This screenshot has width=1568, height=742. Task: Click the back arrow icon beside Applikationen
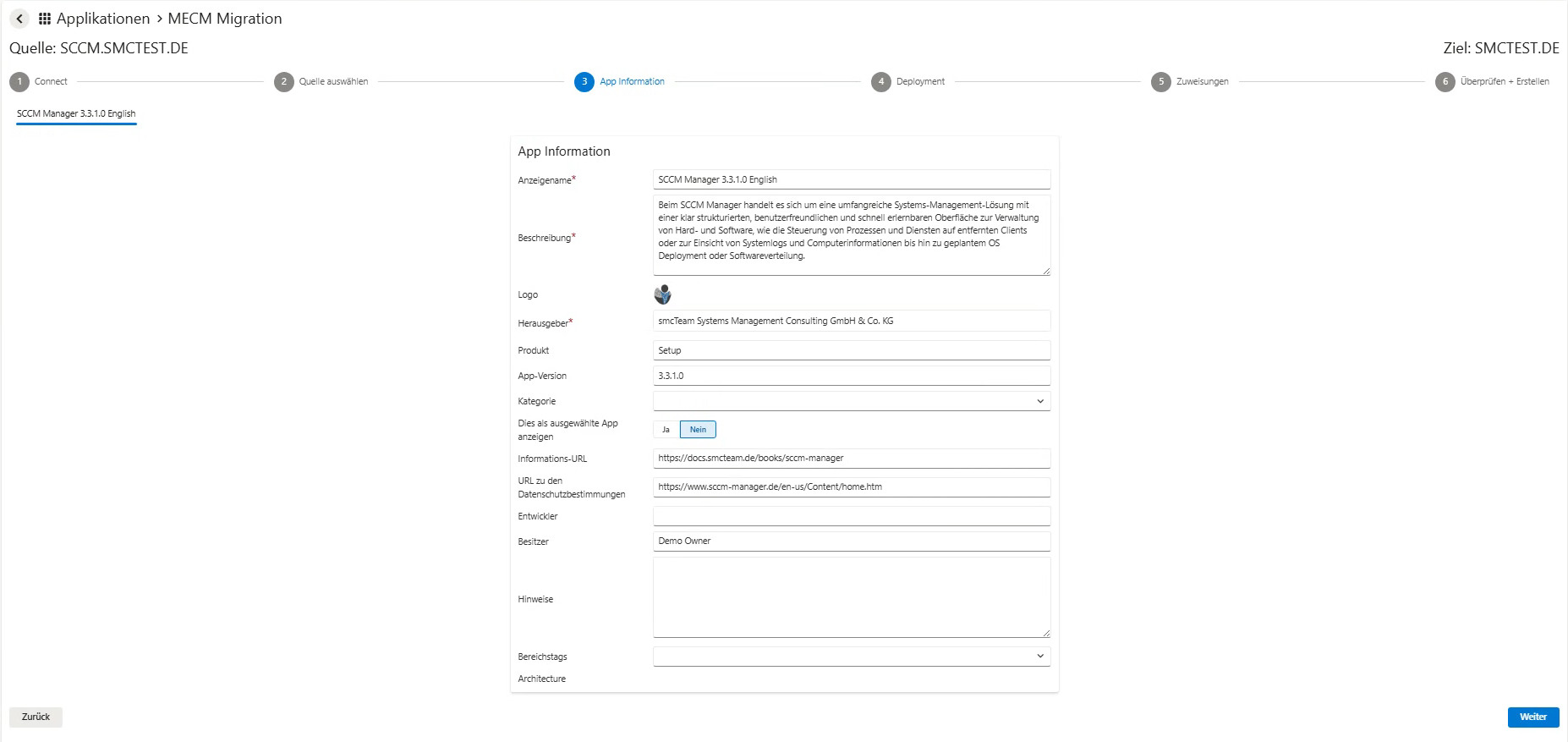point(19,19)
